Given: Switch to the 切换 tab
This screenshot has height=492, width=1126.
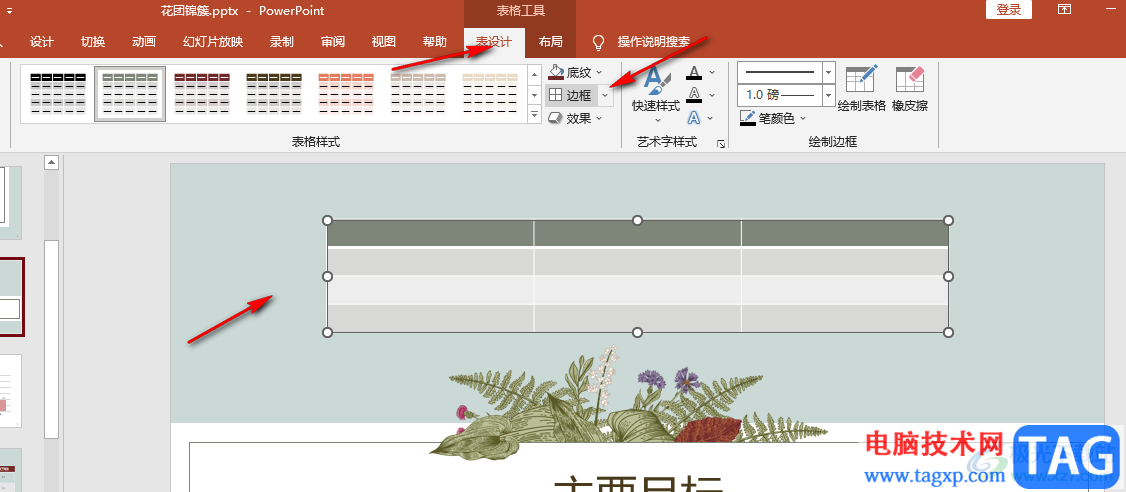Looking at the screenshot, I should point(93,42).
